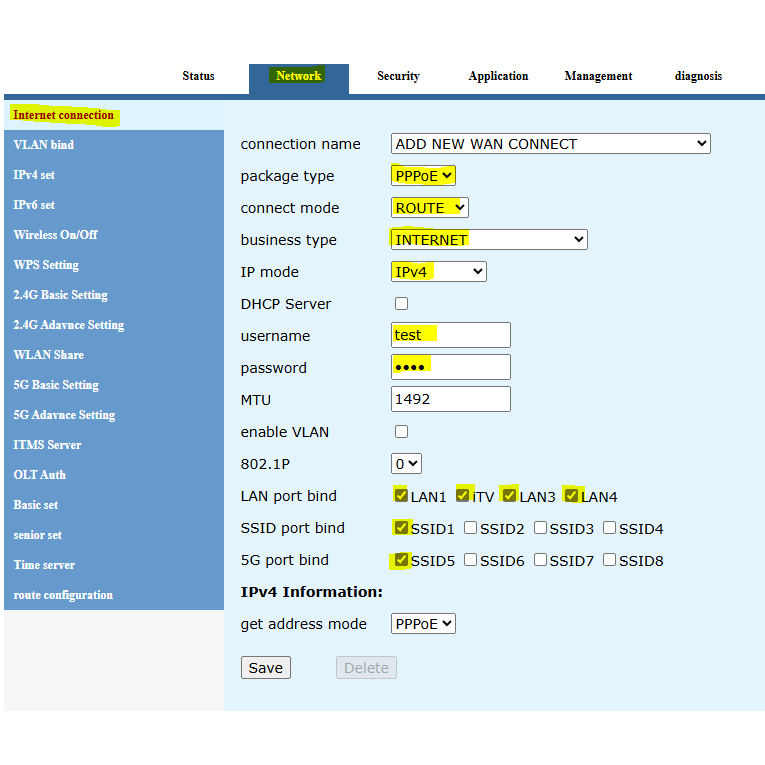
Task: Open the Status tab
Action: [198, 76]
